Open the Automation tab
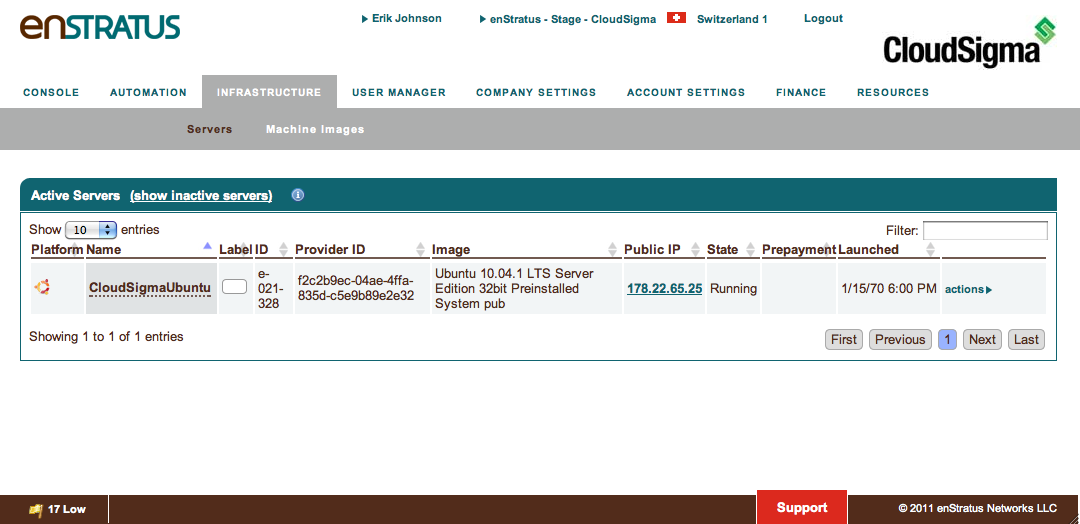 click(x=148, y=92)
